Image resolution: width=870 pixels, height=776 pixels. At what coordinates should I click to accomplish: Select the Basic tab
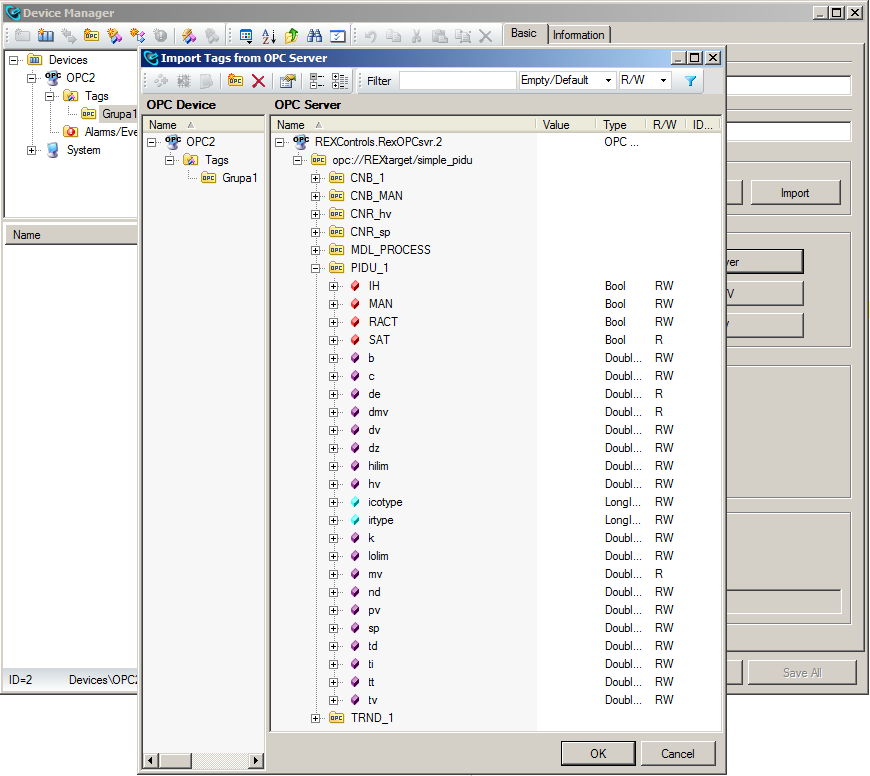click(x=524, y=34)
